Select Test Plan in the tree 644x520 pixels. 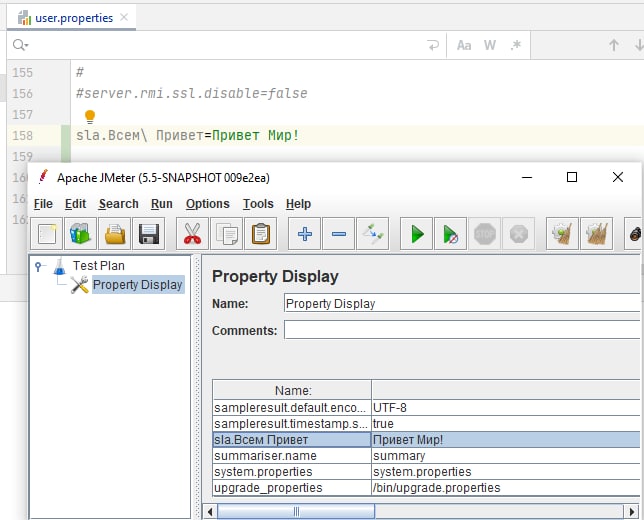(x=99, y=266)
